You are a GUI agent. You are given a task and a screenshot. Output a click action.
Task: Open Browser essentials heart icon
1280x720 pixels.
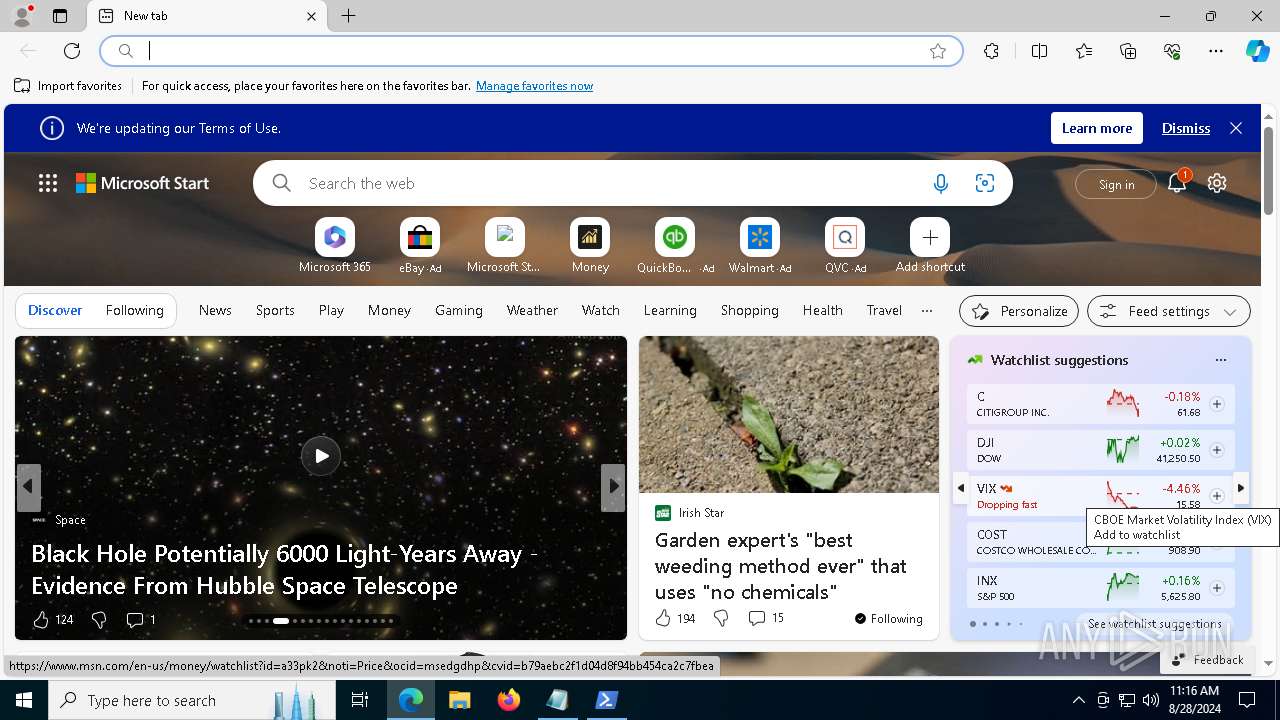click(x=1172, y=51)
